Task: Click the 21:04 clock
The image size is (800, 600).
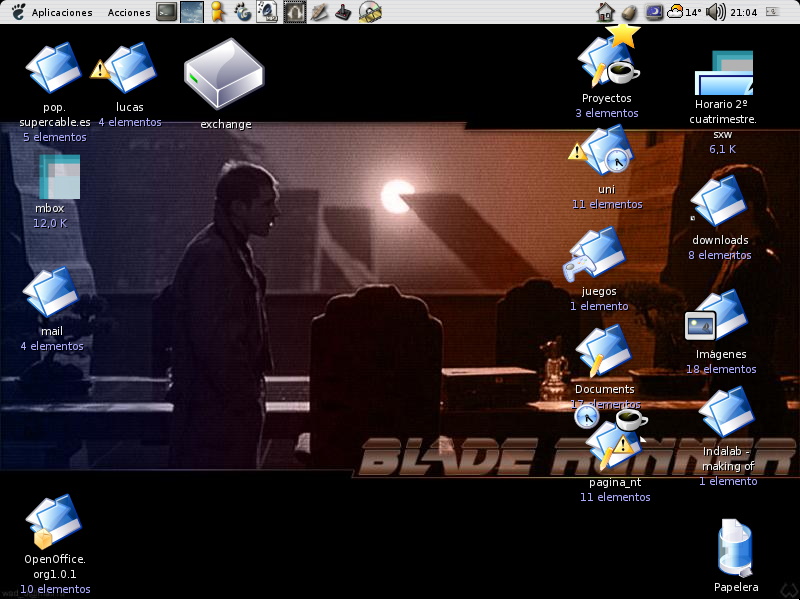Action: pyautogui.click(x=743, y=12)
